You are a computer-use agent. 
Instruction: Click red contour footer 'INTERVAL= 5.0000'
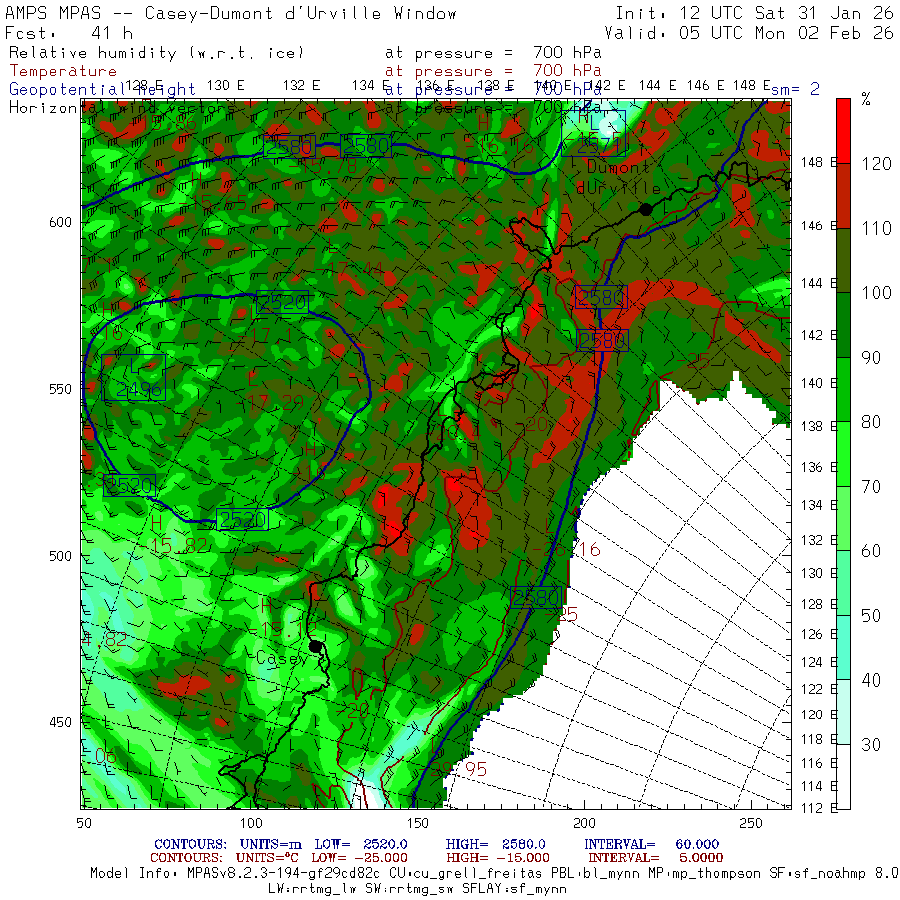pos(655,858)
